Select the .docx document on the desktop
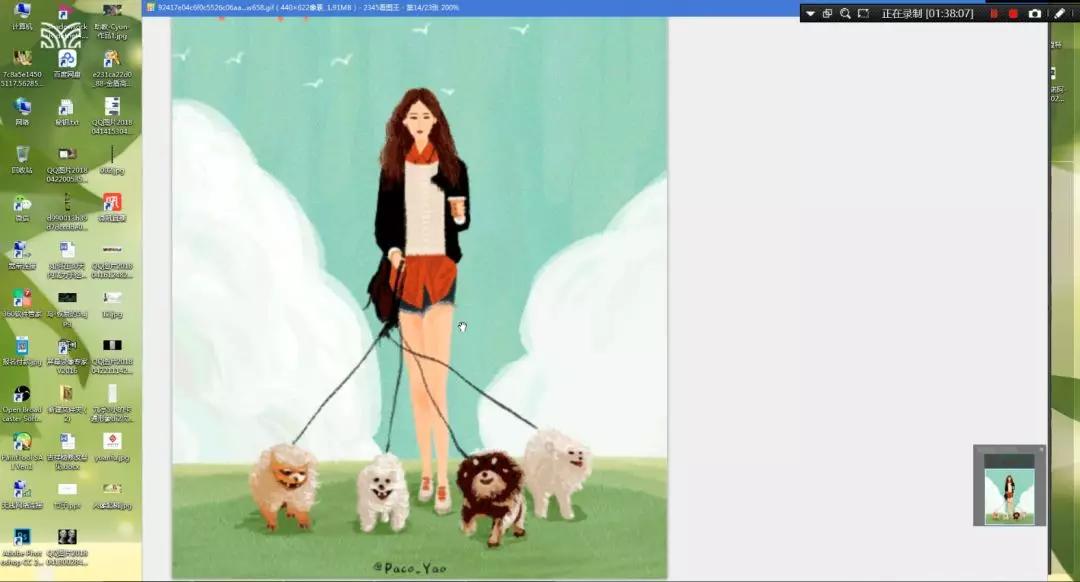Image resolution: width=1080 pixels, height=582 pixels. [x=67, y=451]
